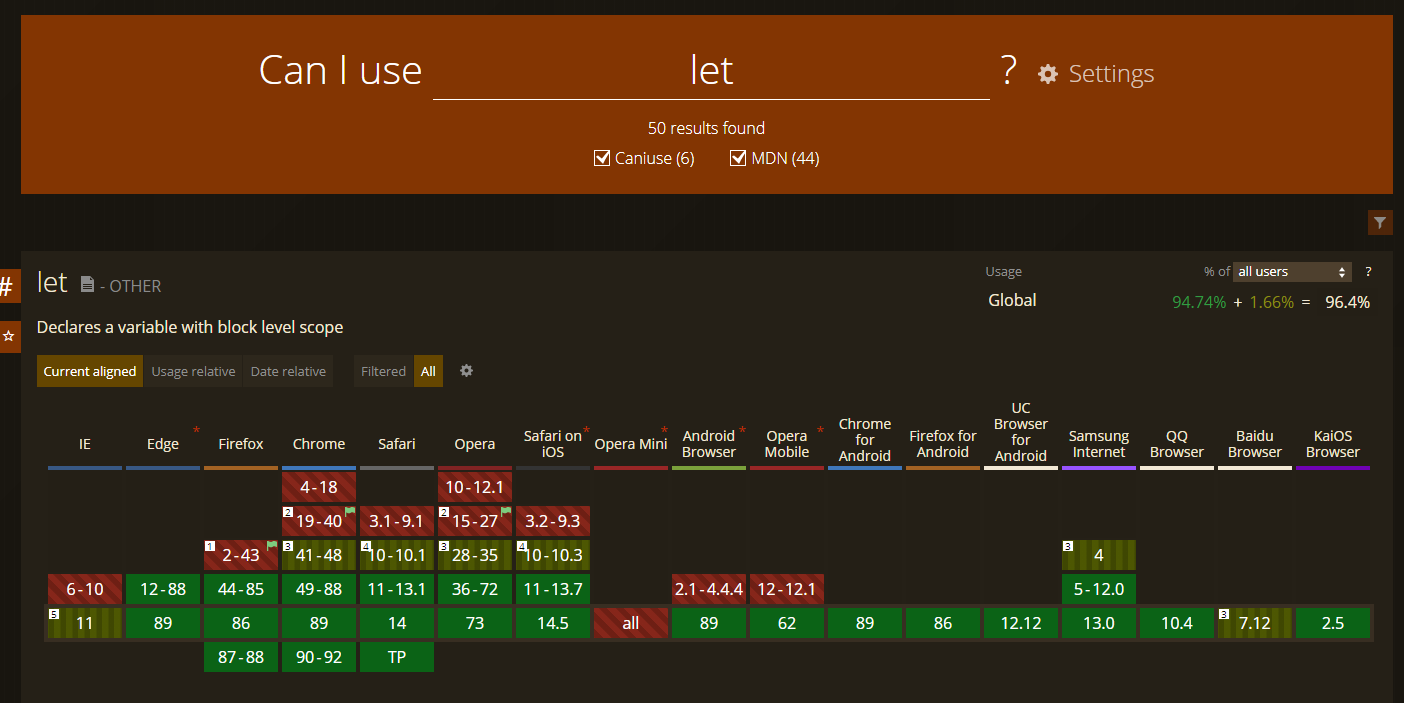Click the hash permalink icon
This screenshot has height=703, width=1404.
[7, 287]
